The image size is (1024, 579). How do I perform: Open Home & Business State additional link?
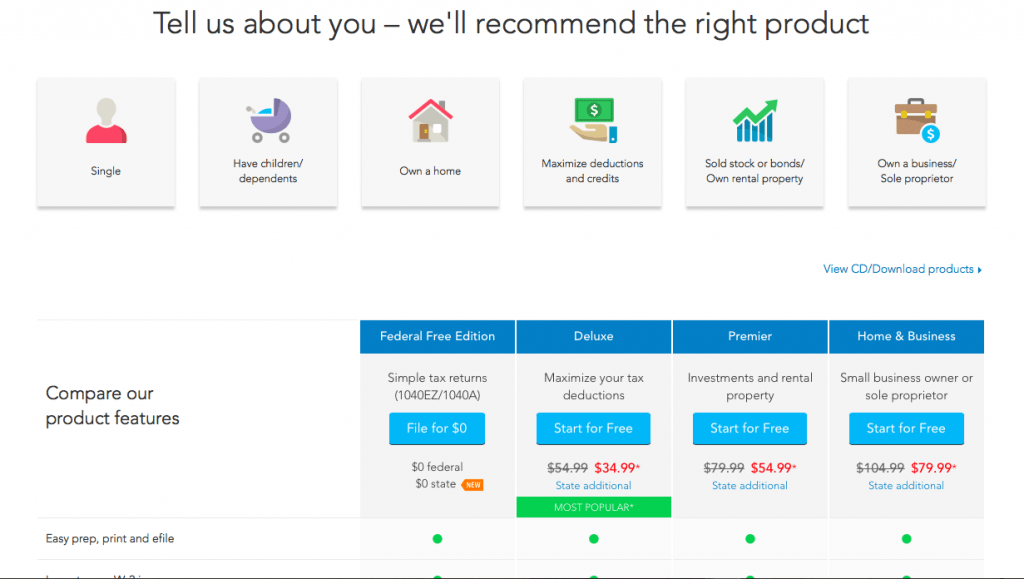click(906, 486)
